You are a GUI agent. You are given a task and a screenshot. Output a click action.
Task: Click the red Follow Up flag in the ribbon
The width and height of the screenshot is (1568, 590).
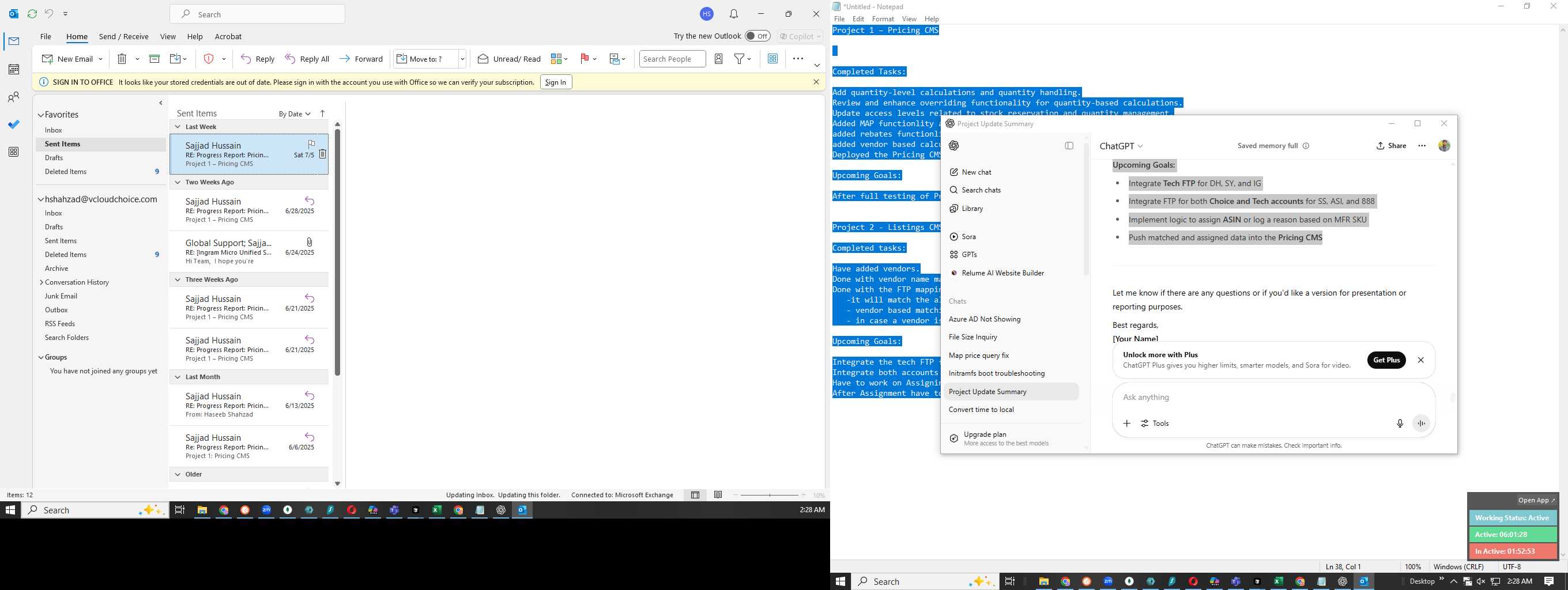[585, 59]
